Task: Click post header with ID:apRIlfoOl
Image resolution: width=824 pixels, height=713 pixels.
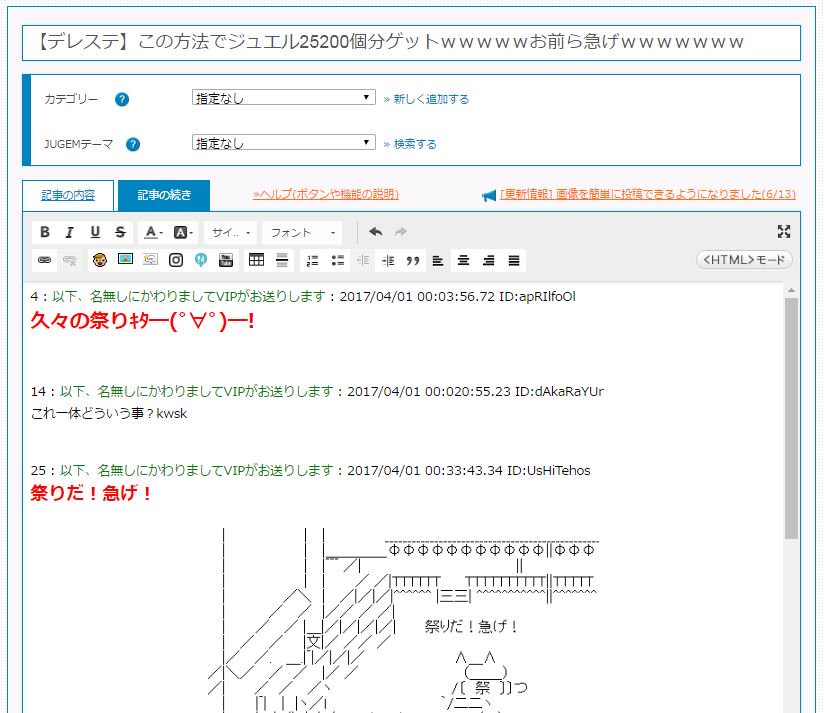Action: [x=303, y=296]
